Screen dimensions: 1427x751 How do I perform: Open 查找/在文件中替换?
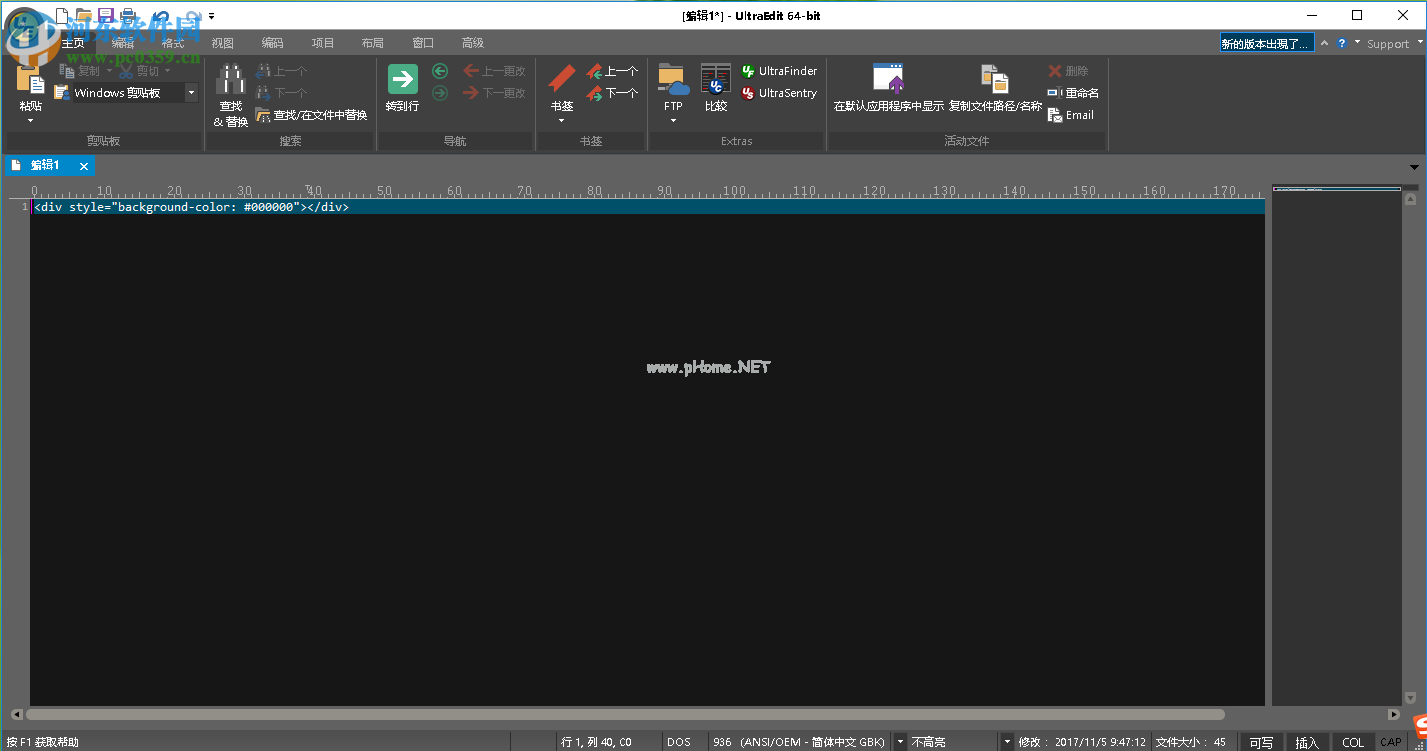tap(311, 115)
